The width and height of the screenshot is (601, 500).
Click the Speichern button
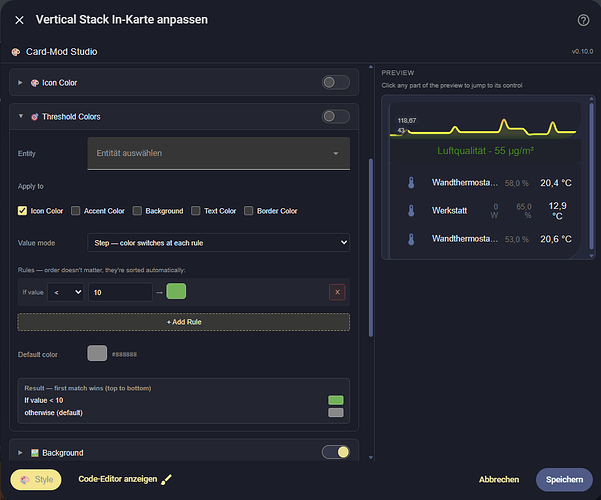click(x=564, y=480)
